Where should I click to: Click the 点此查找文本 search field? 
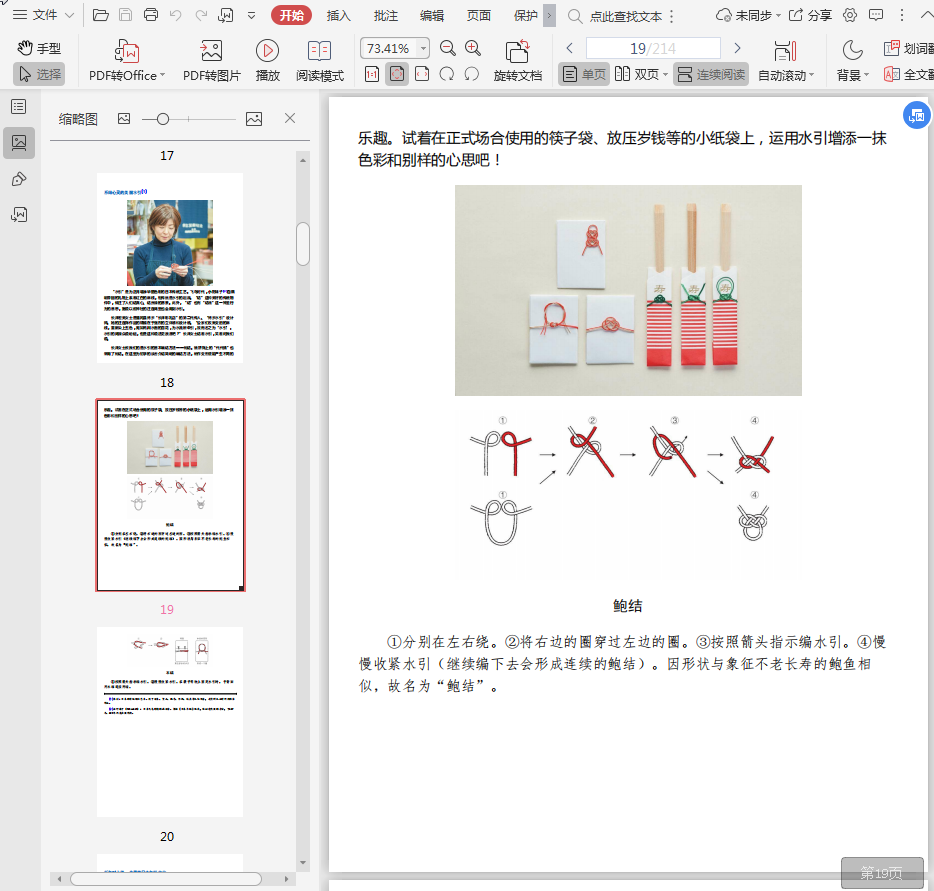625,16
